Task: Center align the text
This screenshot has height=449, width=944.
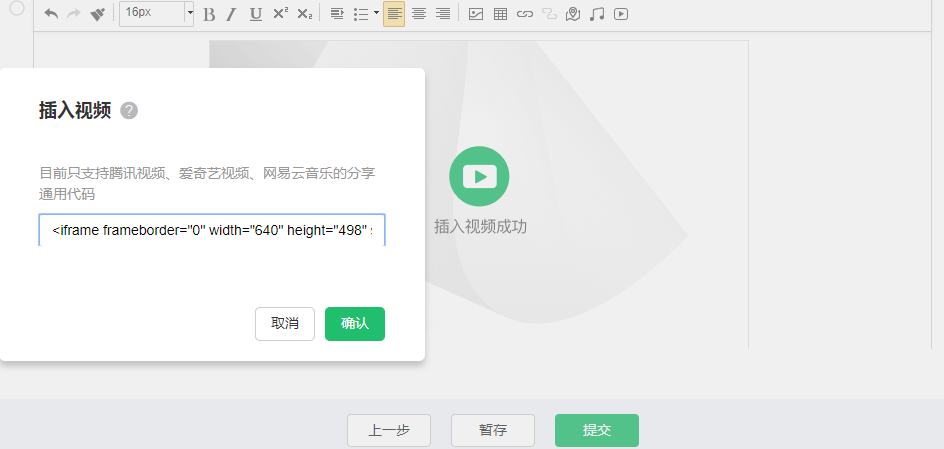Action: (418, 14)
